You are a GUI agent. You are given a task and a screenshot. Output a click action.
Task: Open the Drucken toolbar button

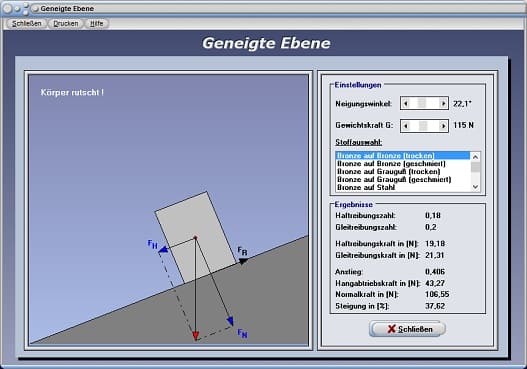[x=66, y=24]
